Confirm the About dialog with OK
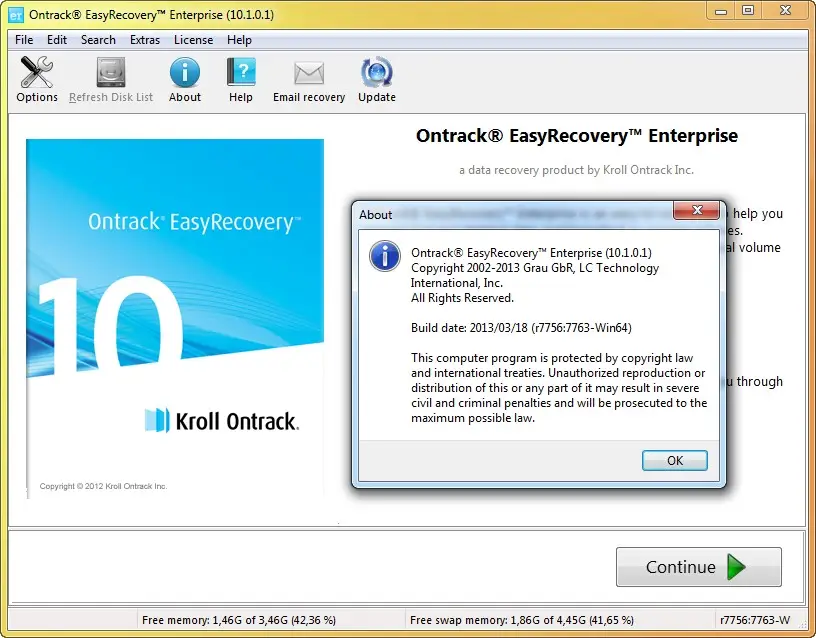 pyautogui.click(x=674, y=461)
